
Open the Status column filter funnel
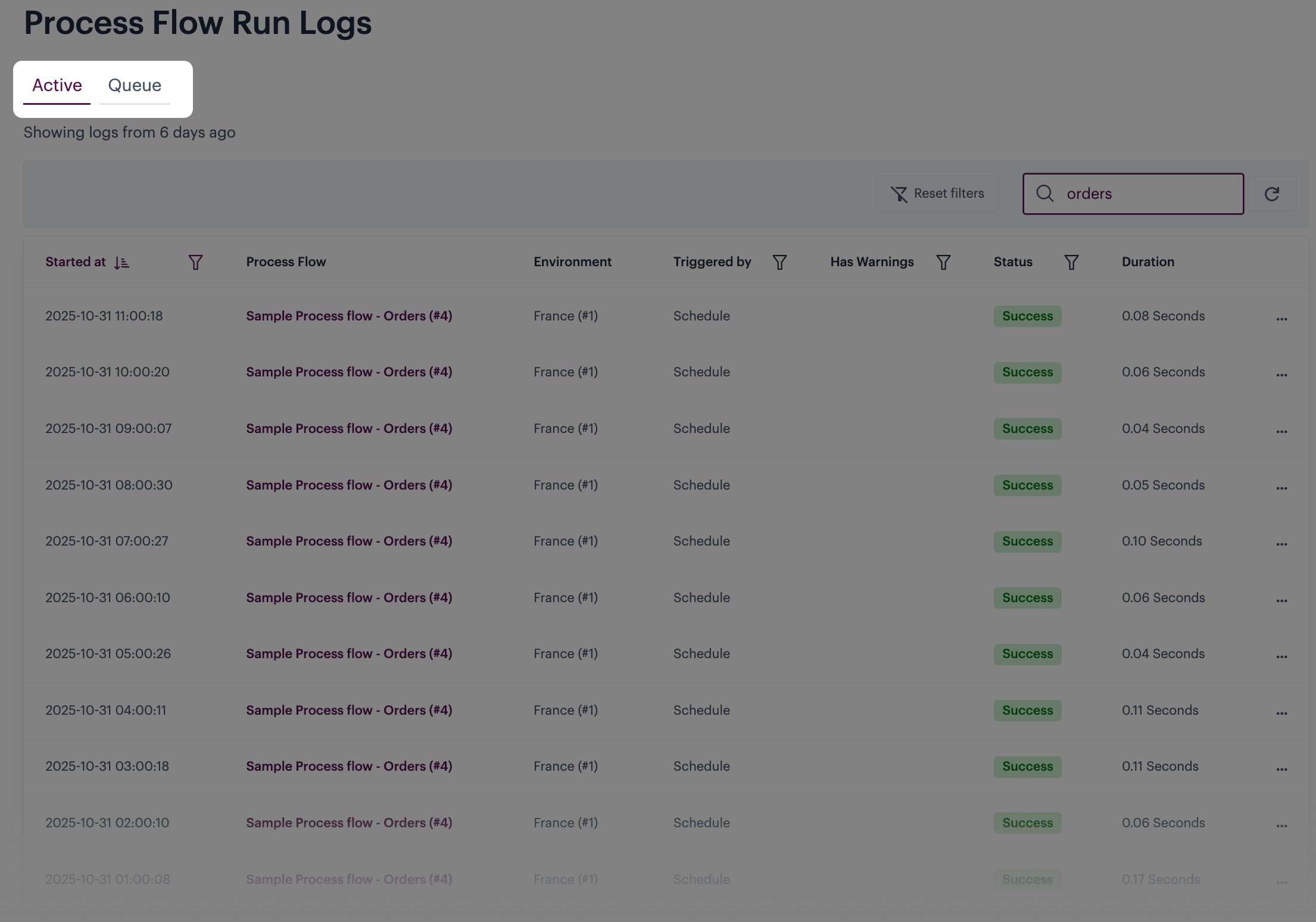[x=1071, y=262]
